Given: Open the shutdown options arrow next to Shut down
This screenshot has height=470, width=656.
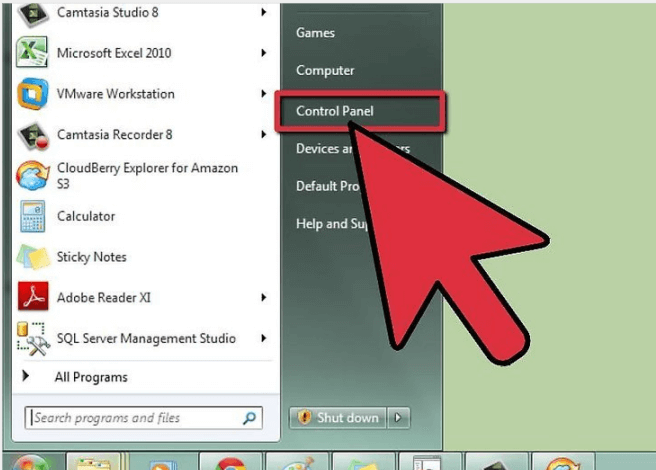Looking at the screenshot, I should (398, 418).
